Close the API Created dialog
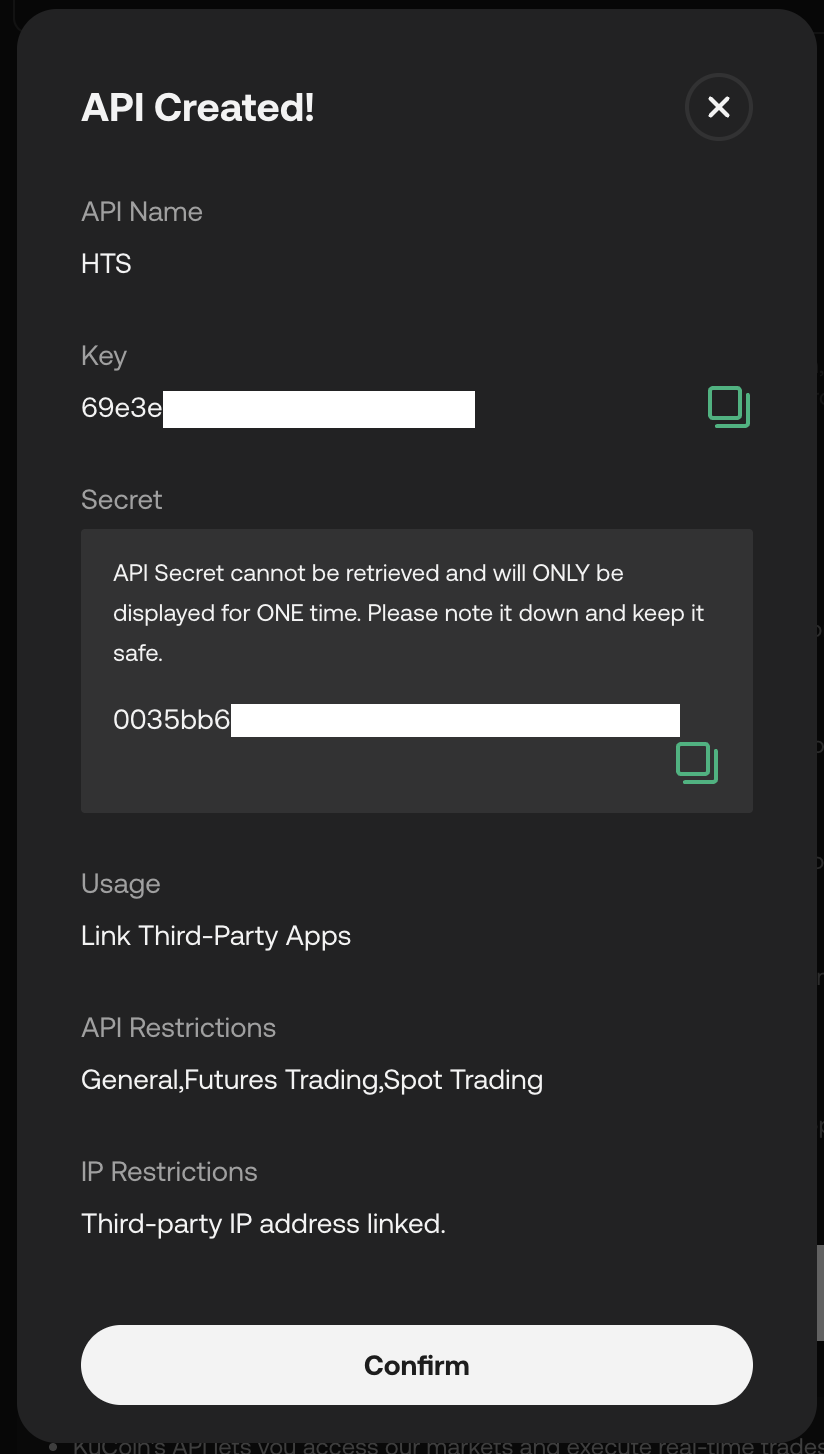The height and width of the screenshot is (1454, 824). tap(718, 107)
